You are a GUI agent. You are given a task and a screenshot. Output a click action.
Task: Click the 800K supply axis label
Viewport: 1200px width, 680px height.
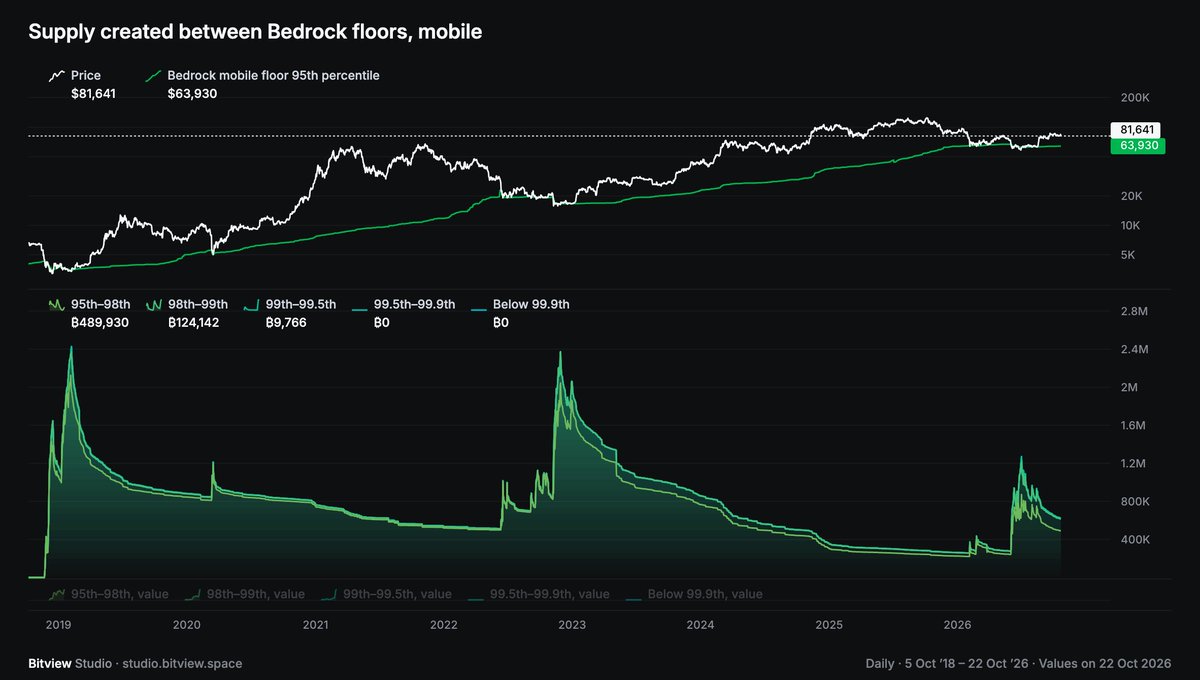click(1135, 502)
